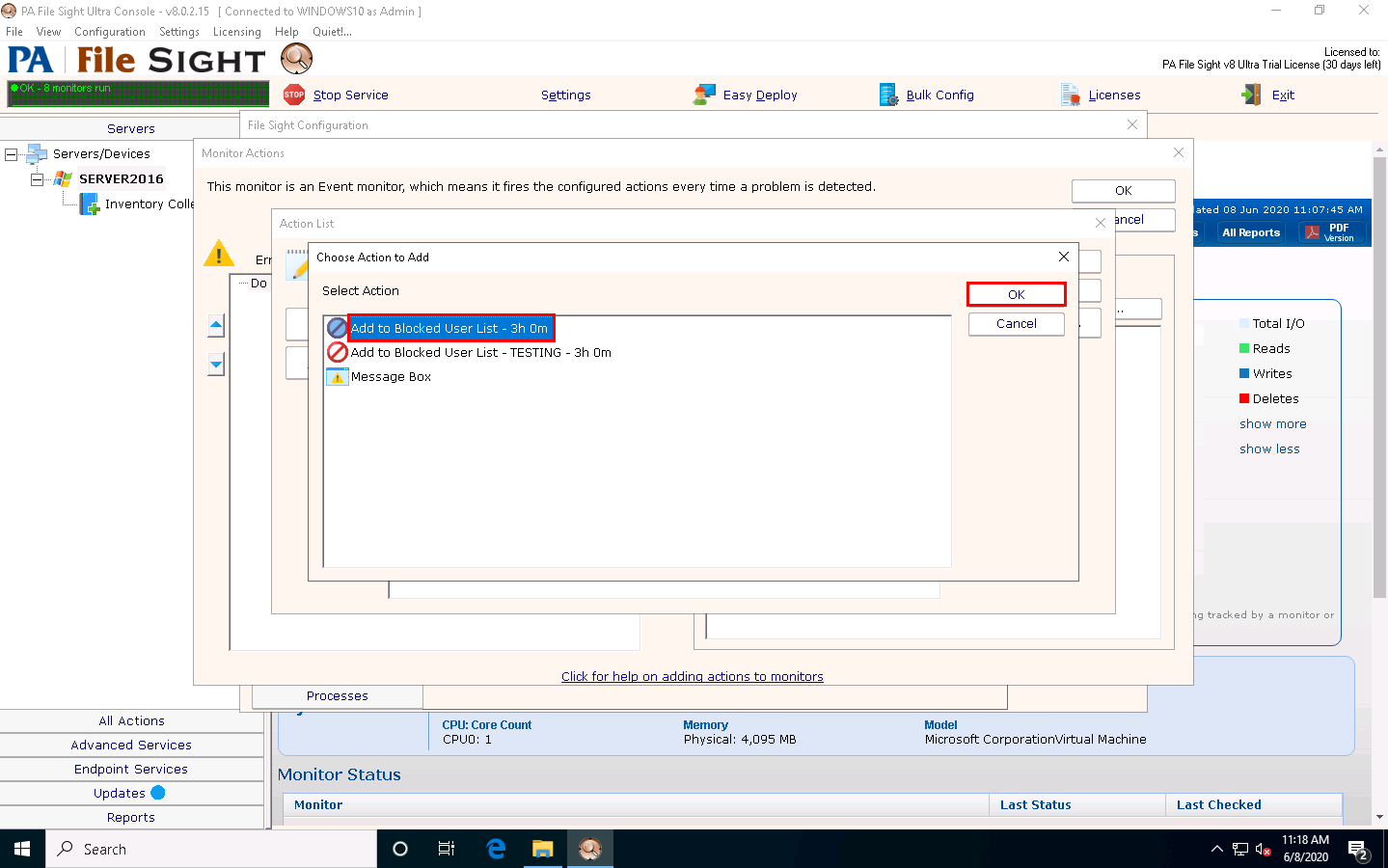Click the Last Checked column header
The image size is (1388, 868).
coord(1254,804)
